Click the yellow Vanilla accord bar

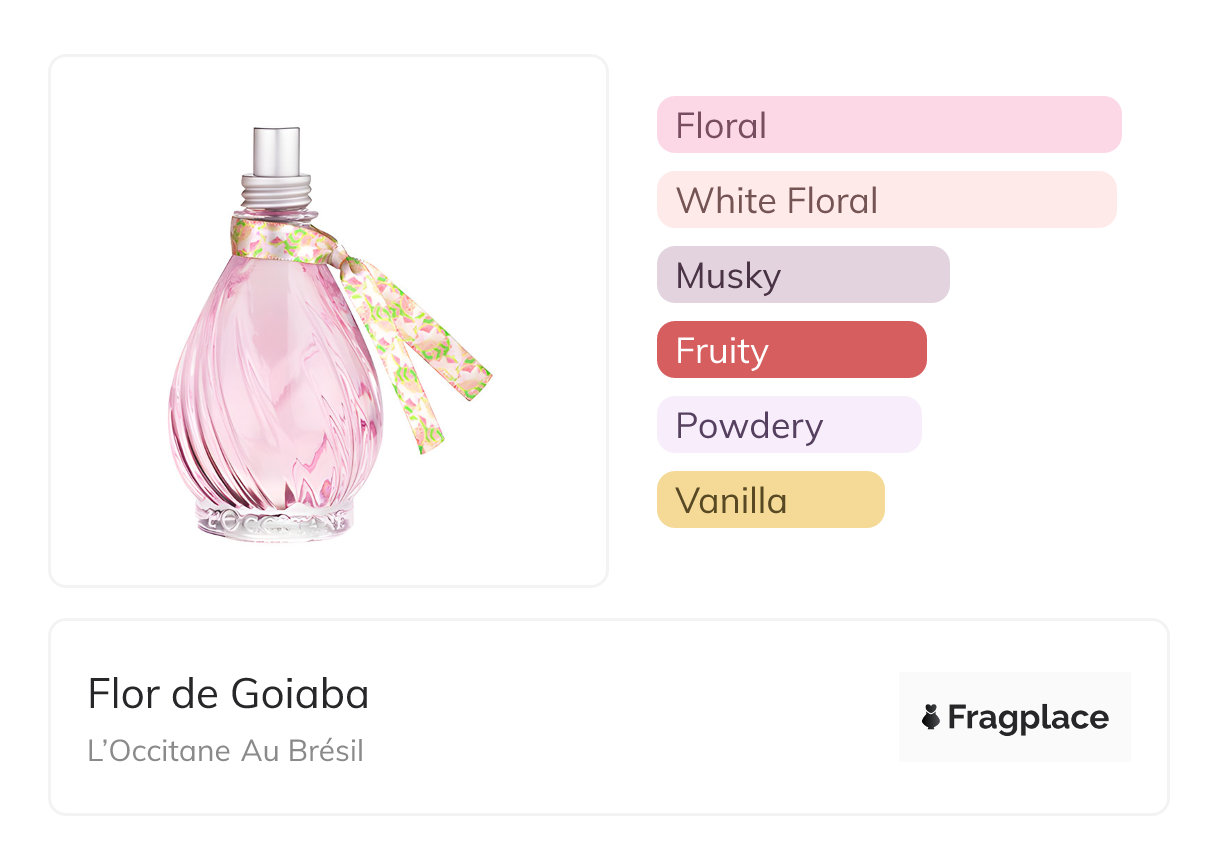[x=771, y=500]
